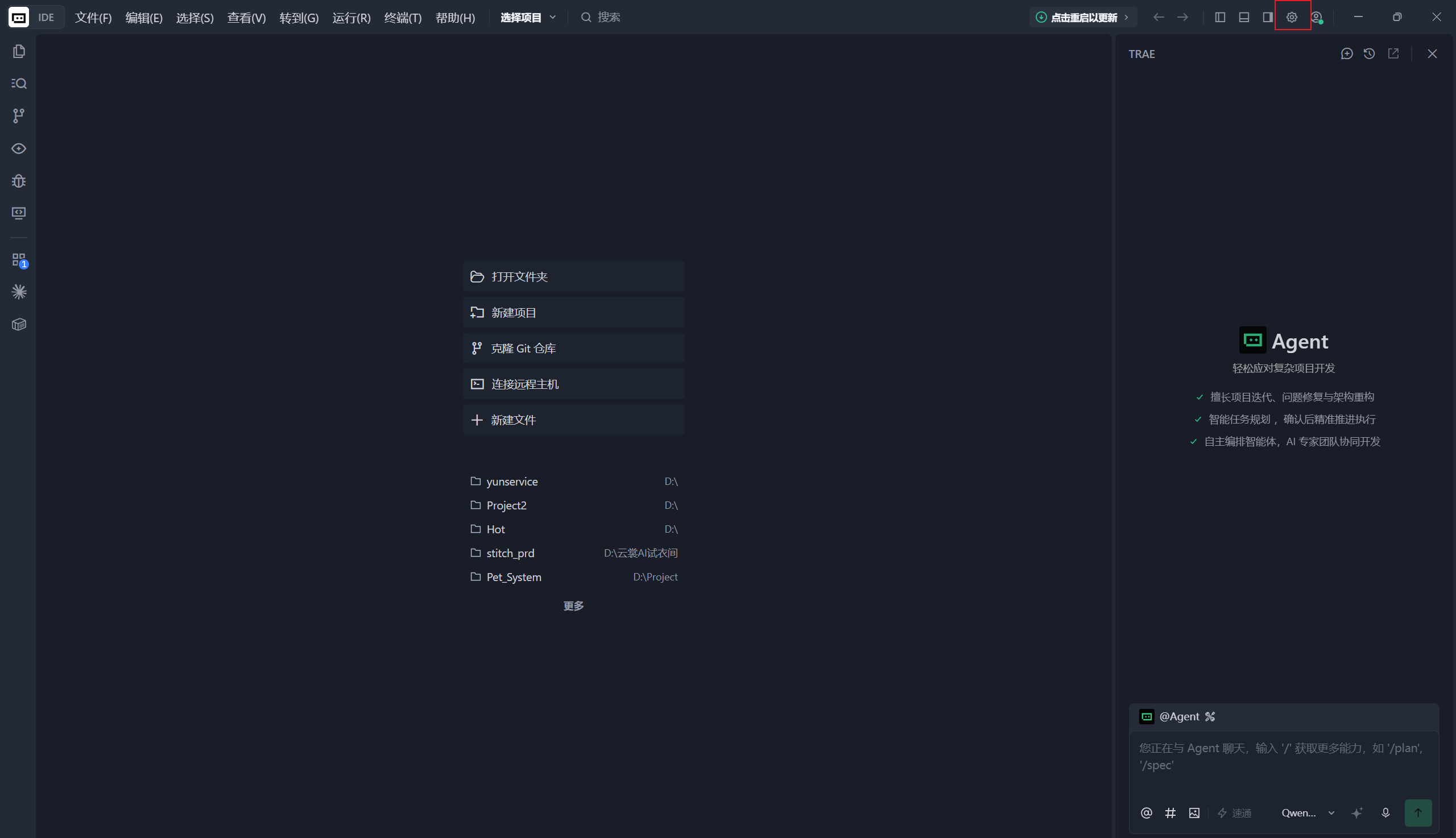Start voice input with the microphone icon

(x=1386, y=812)
